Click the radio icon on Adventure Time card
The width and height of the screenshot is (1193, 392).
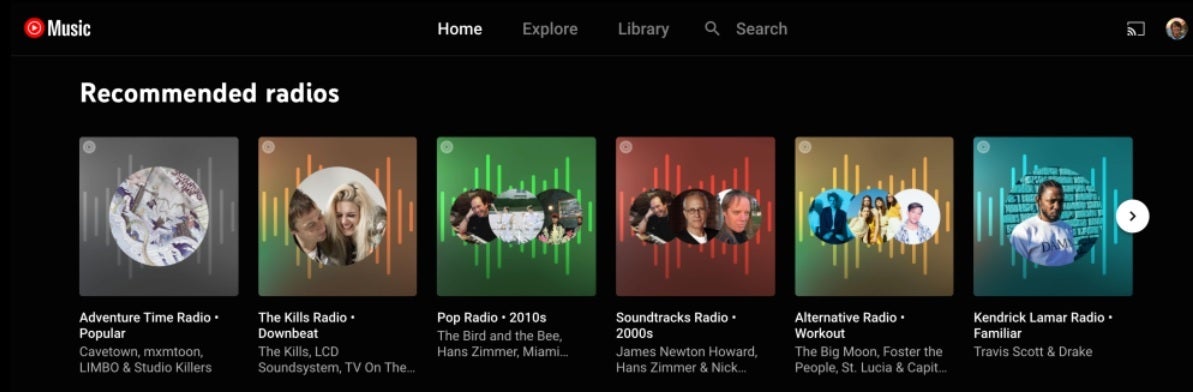point(89,147)
